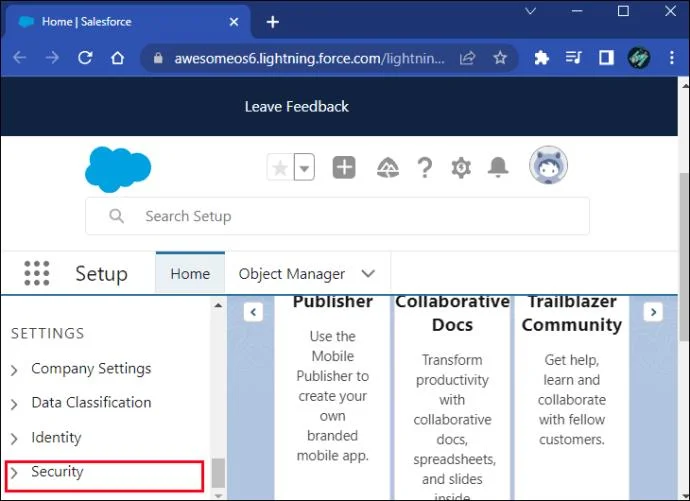Bookmark this page with the star
The width and height of the screenshot is (690, 501).
500,58
